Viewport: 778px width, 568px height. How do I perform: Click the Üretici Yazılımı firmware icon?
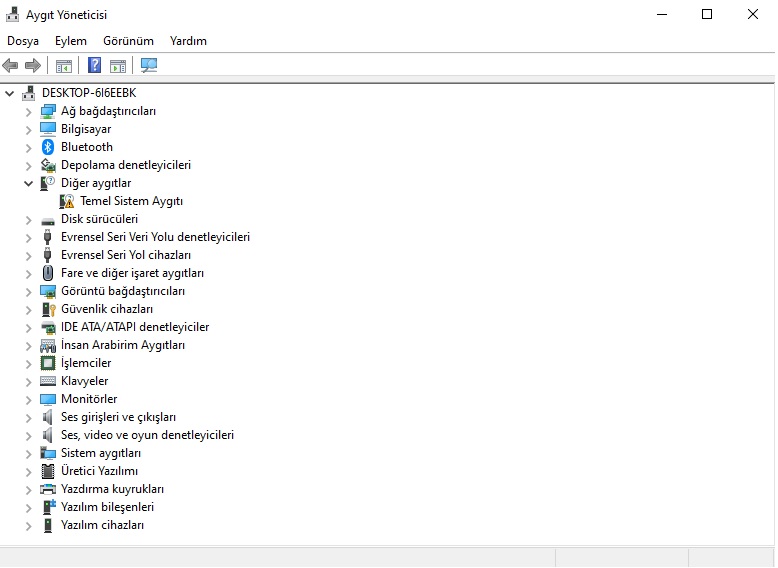point(48,471)
